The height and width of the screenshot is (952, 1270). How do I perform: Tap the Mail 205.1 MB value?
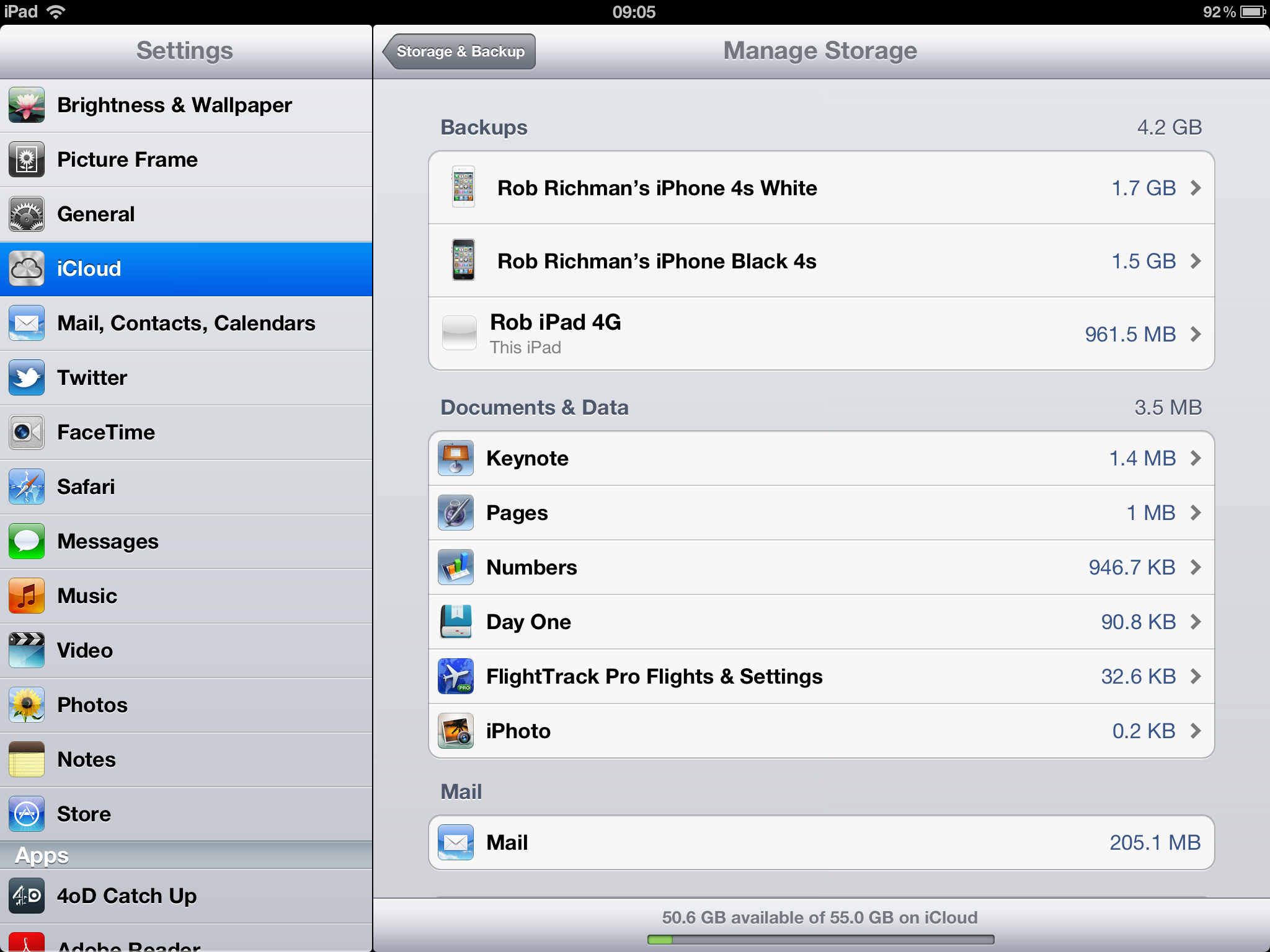click(1155, 842)
